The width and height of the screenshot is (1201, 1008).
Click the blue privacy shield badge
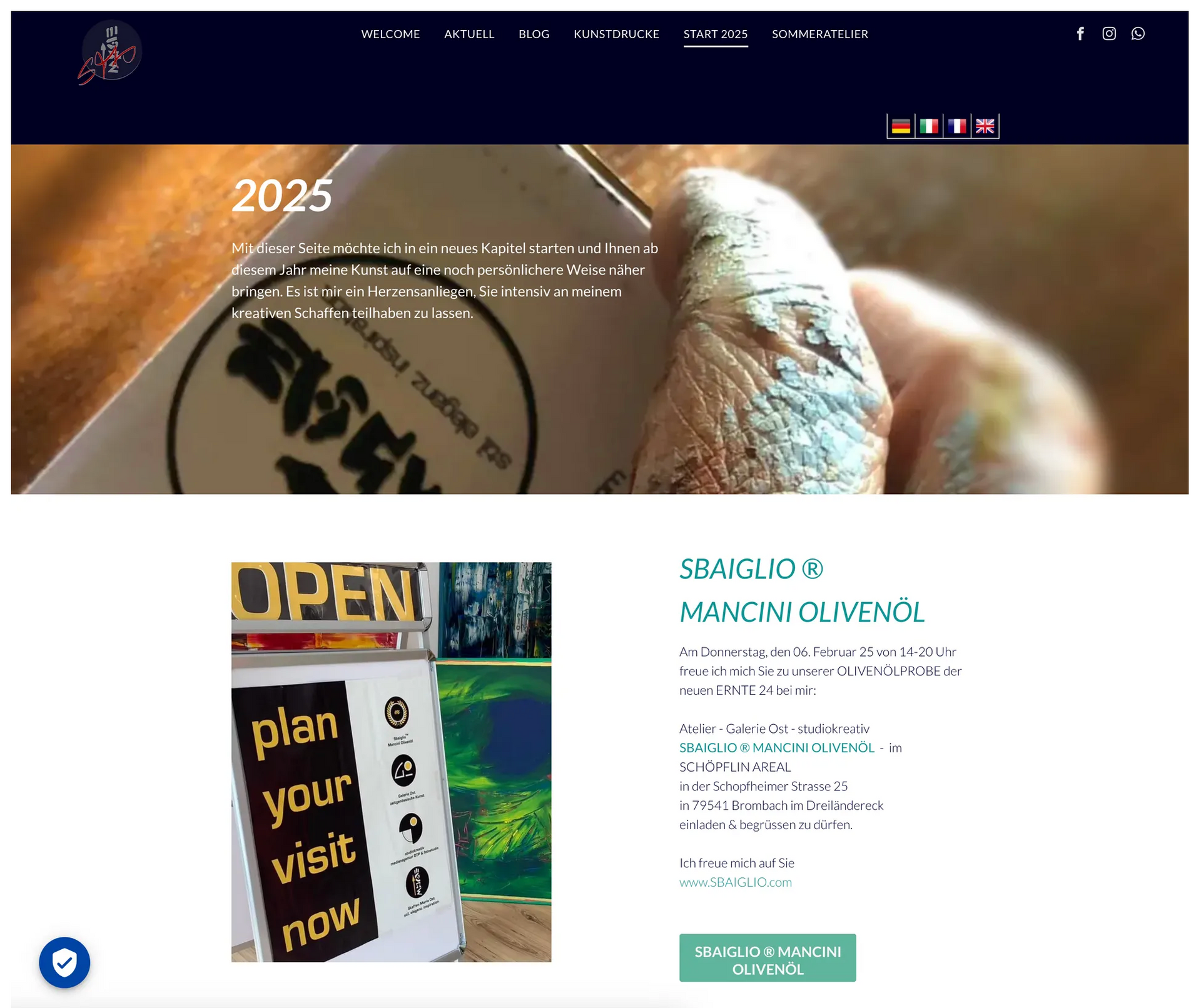pos(64,962)
